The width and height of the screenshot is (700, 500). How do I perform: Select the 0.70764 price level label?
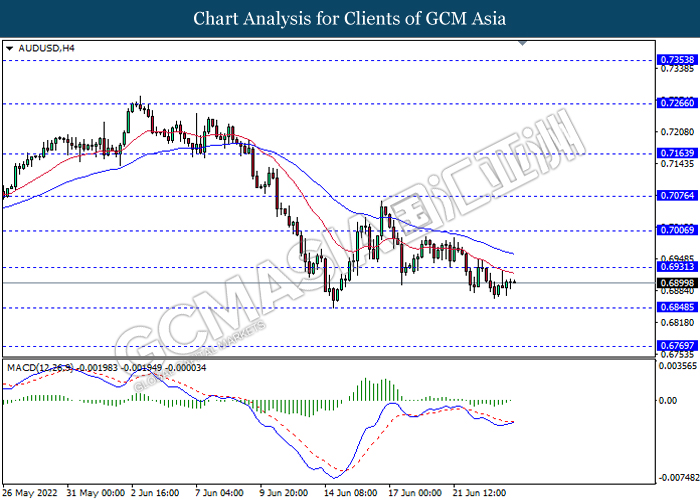pos(677,196)
